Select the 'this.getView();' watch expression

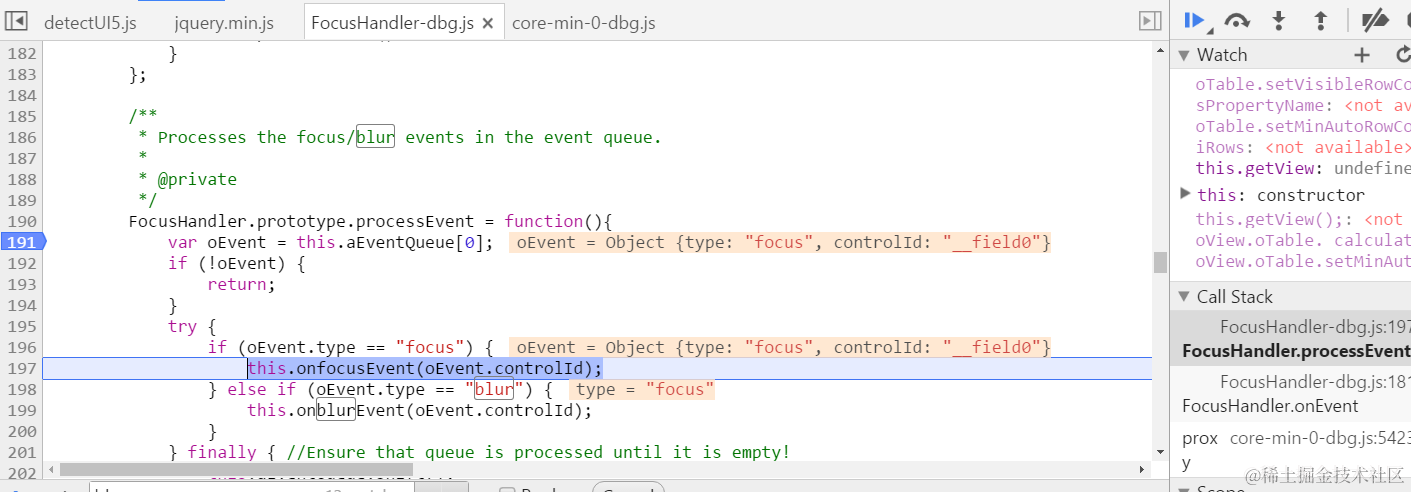pyautogui.click(x=1303, y=219)
